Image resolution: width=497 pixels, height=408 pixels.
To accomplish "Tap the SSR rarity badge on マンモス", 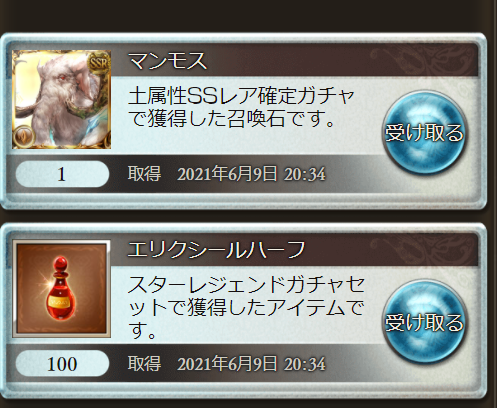I will [99, 62].
